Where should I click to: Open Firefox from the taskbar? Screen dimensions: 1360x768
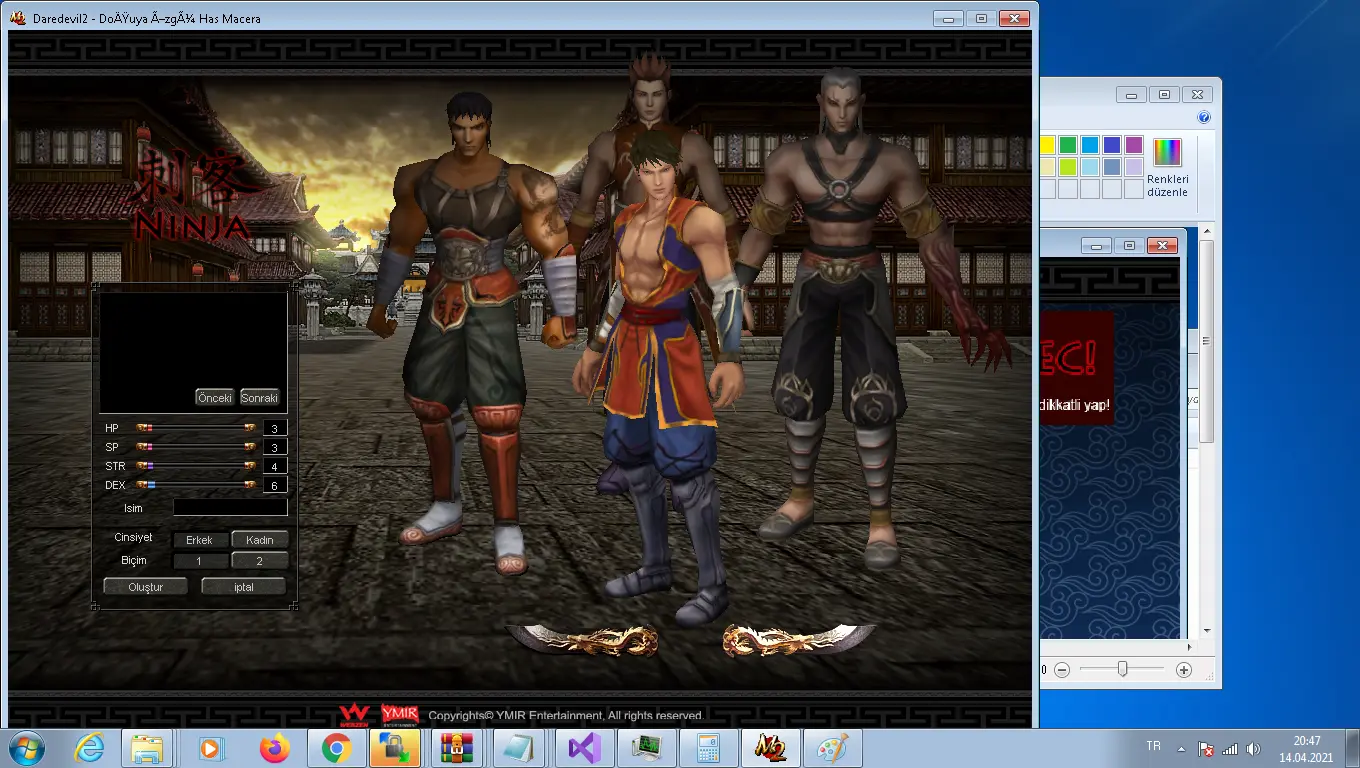273,748
